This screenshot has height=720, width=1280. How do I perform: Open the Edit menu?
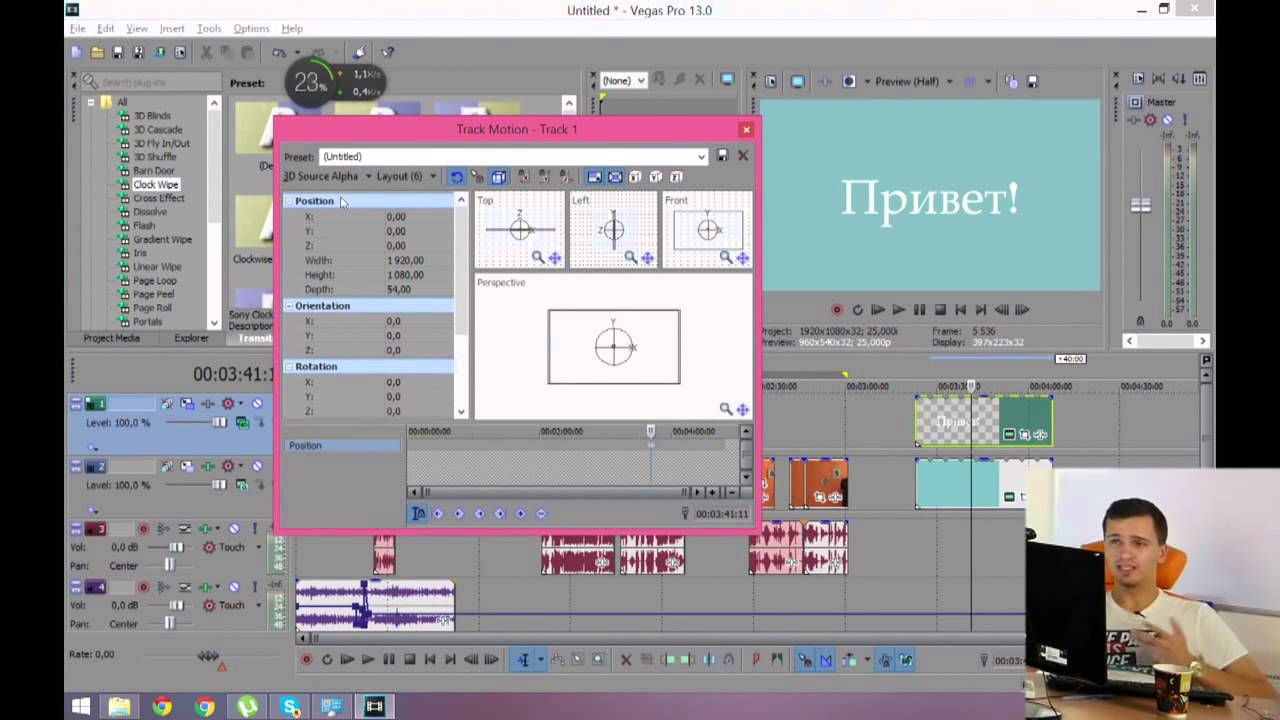(x=105, y=29)
